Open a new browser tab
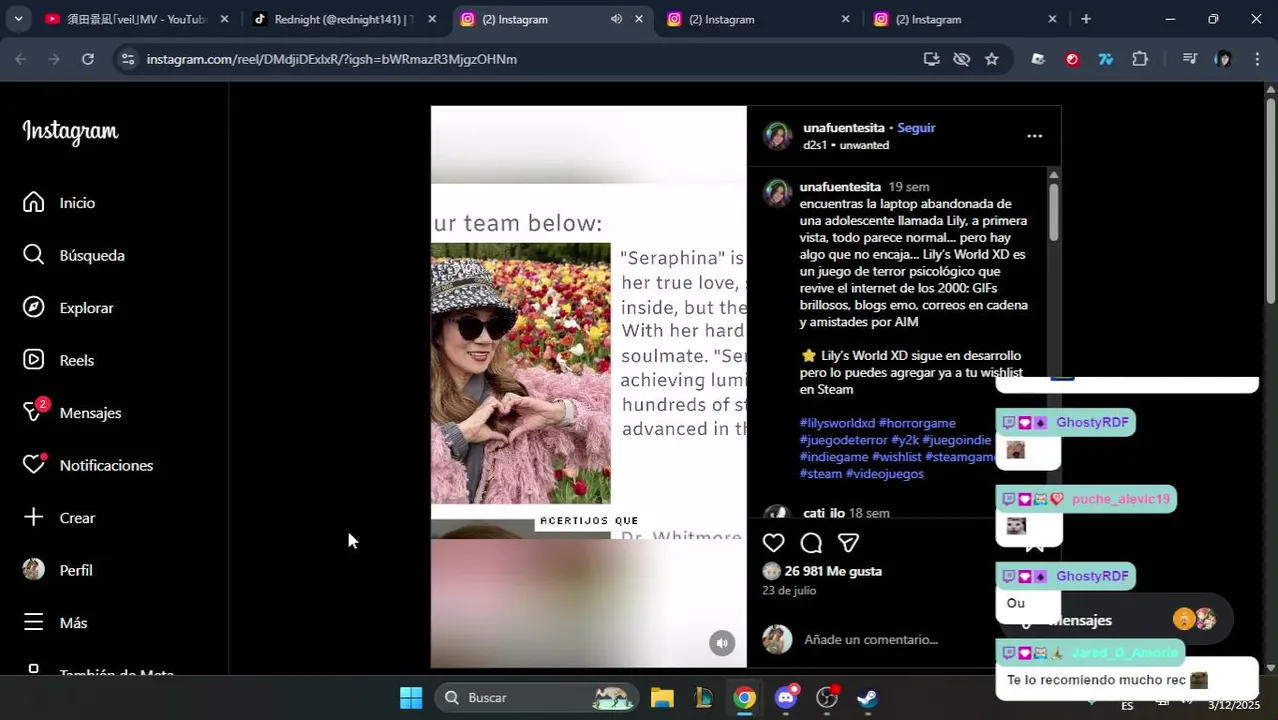1278x720 pixels. point(1086,19)
